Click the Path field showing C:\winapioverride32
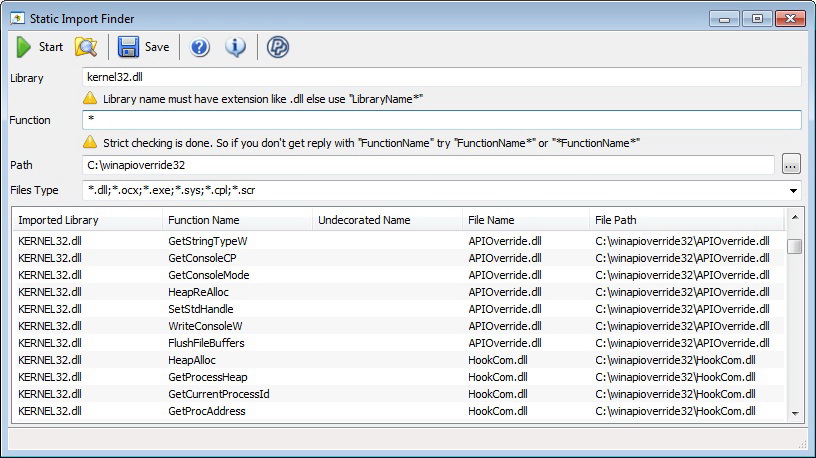This screenshot has height=458, width=816. [x=428, y=164]
